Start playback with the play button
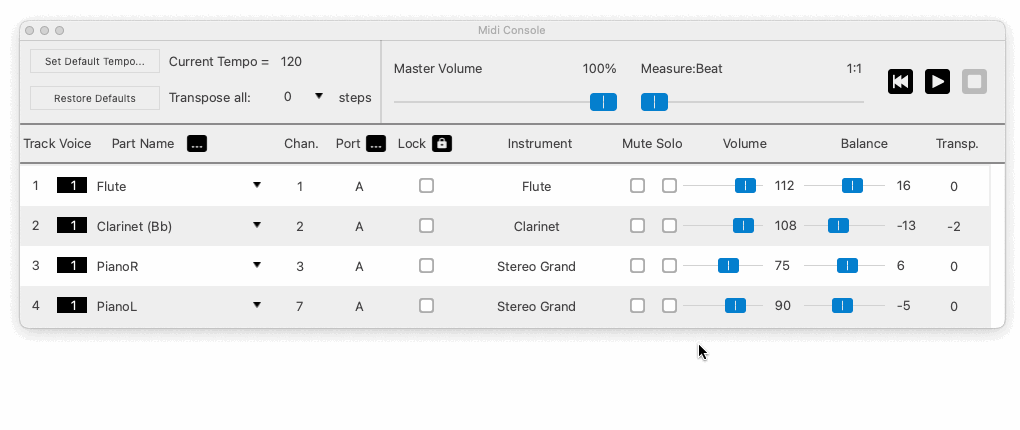 point(937,82)
